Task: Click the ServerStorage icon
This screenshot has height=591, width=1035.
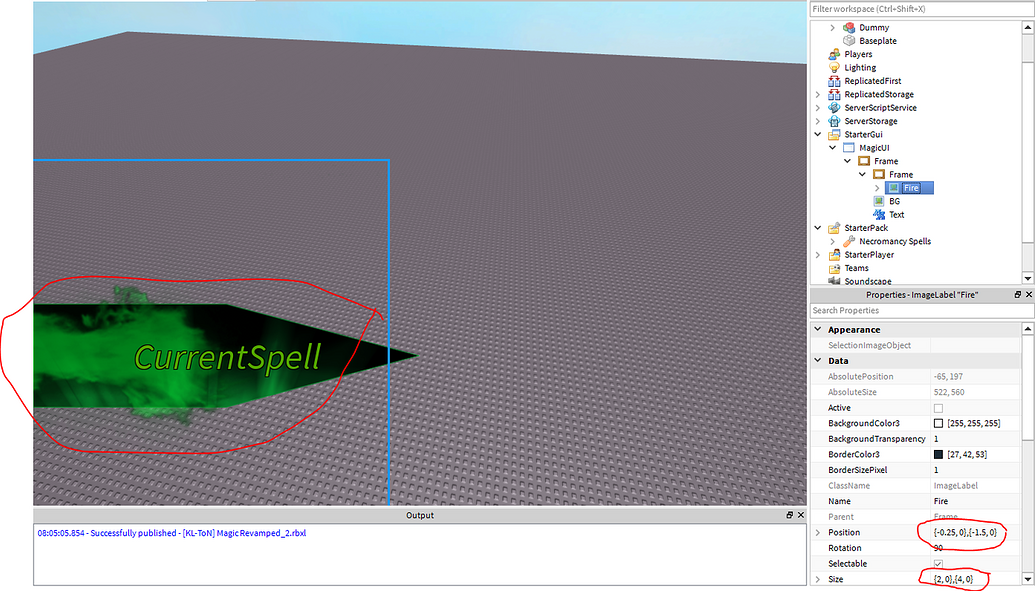Action: pos(834,121)
